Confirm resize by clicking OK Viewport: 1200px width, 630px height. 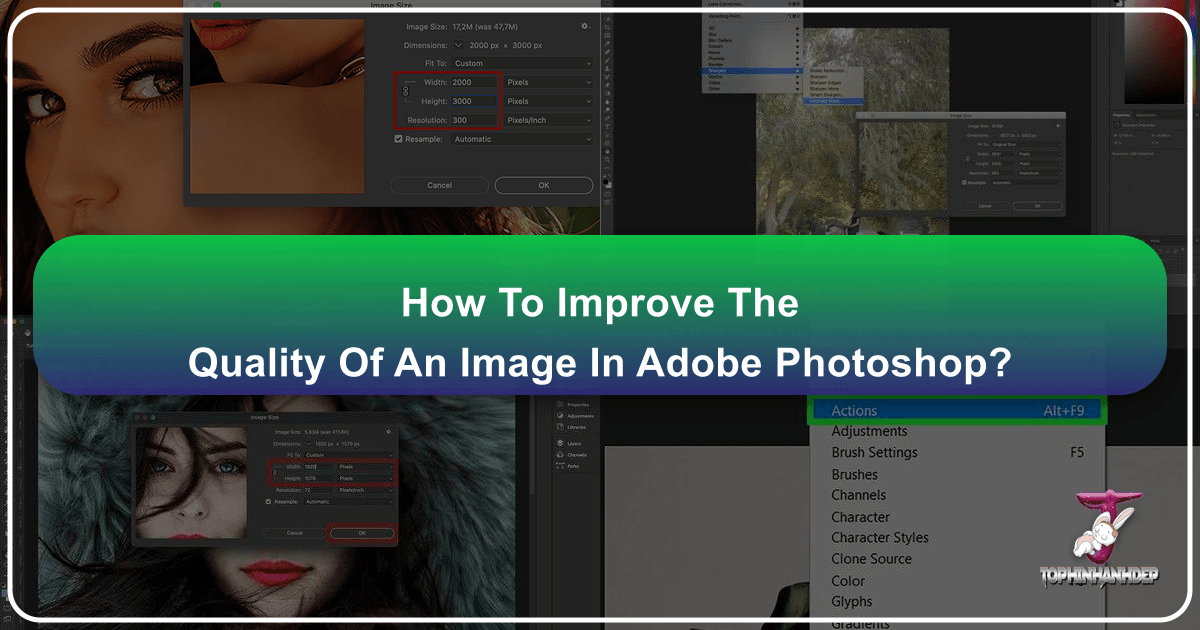543,185
